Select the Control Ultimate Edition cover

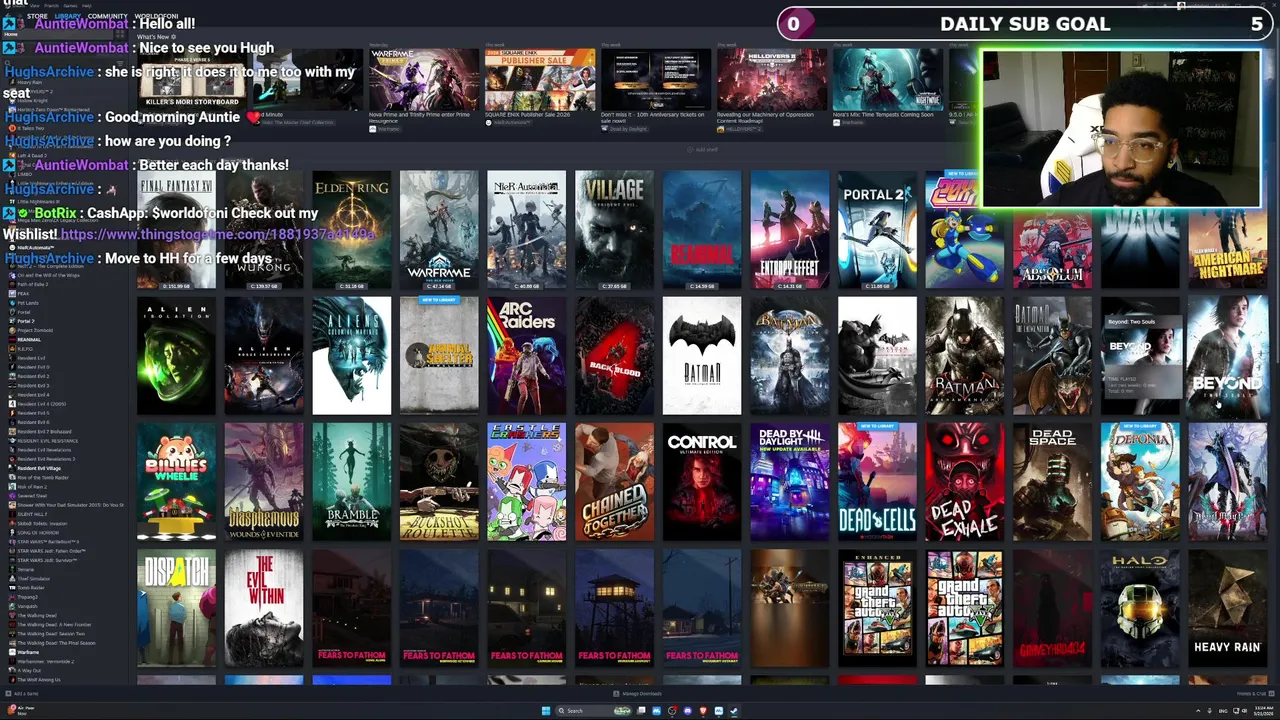coord(702,481)
